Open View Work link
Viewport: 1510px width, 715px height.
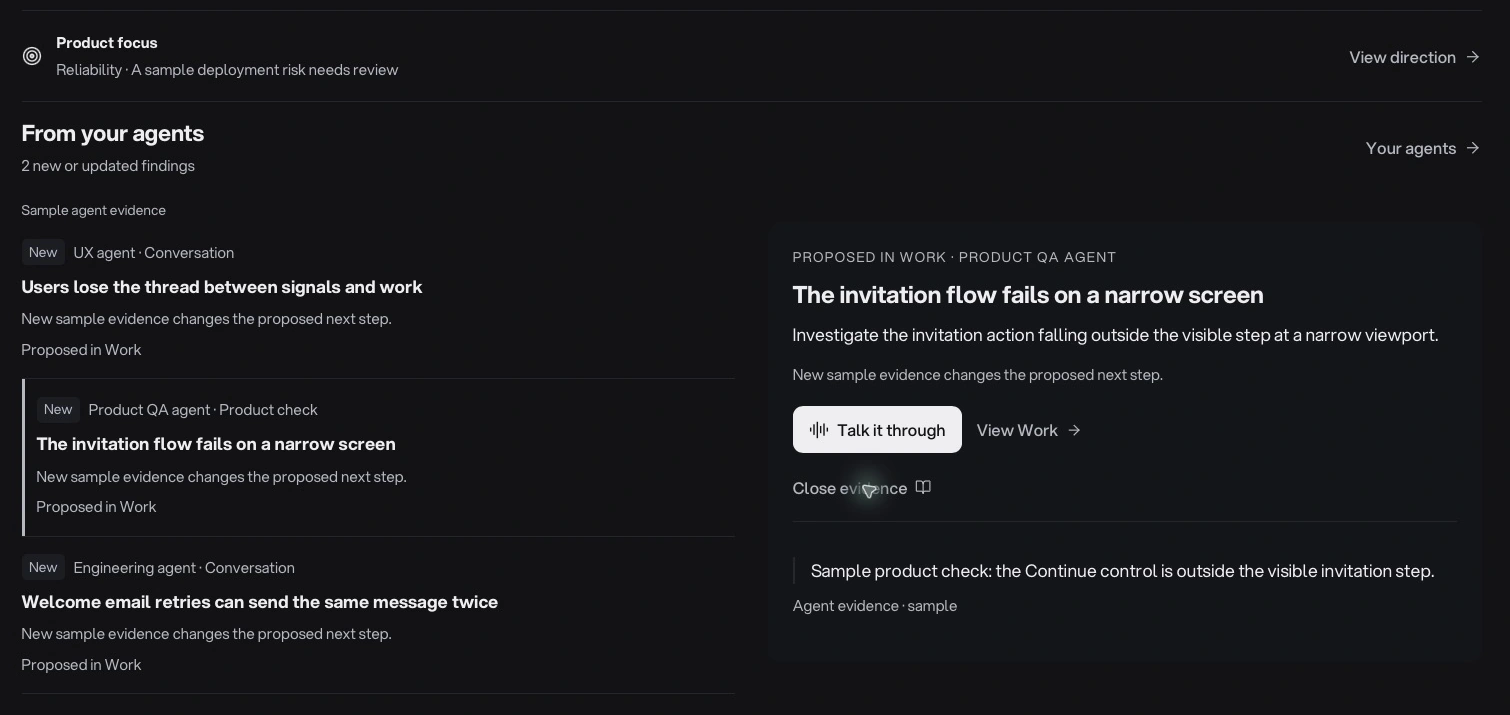click(x=1029, y=430)
